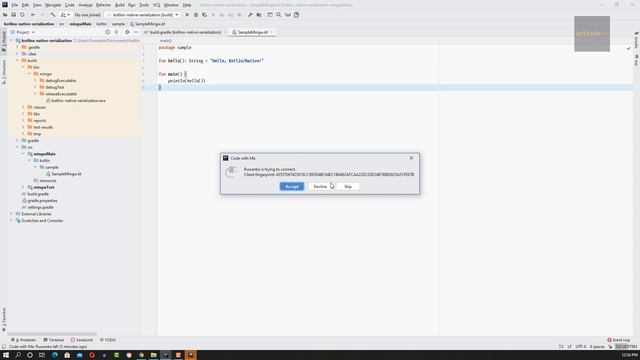640x360 pixels.
Task: Switch to SampleMingw.kt editor tab
Action: click(252, 32)
